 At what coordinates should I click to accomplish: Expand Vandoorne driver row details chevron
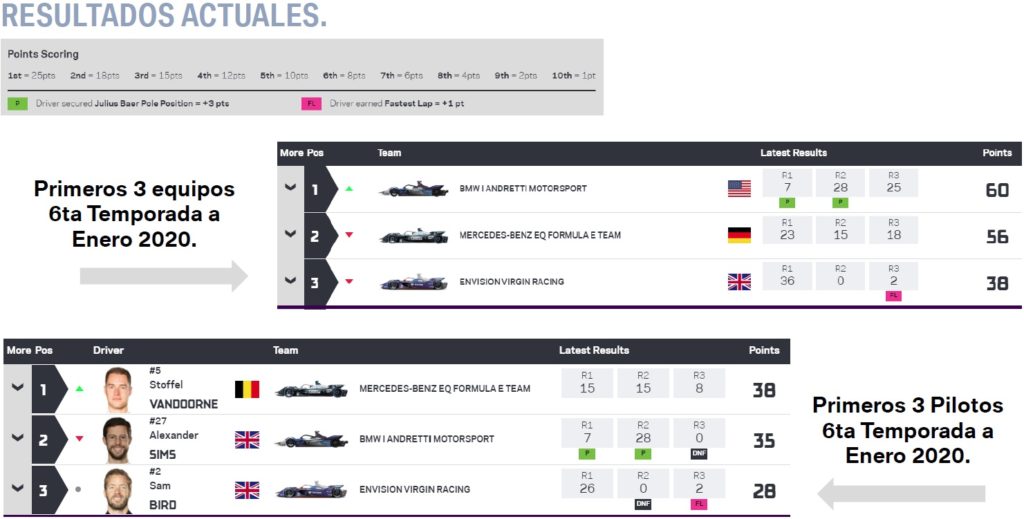(x=18, y=387)
